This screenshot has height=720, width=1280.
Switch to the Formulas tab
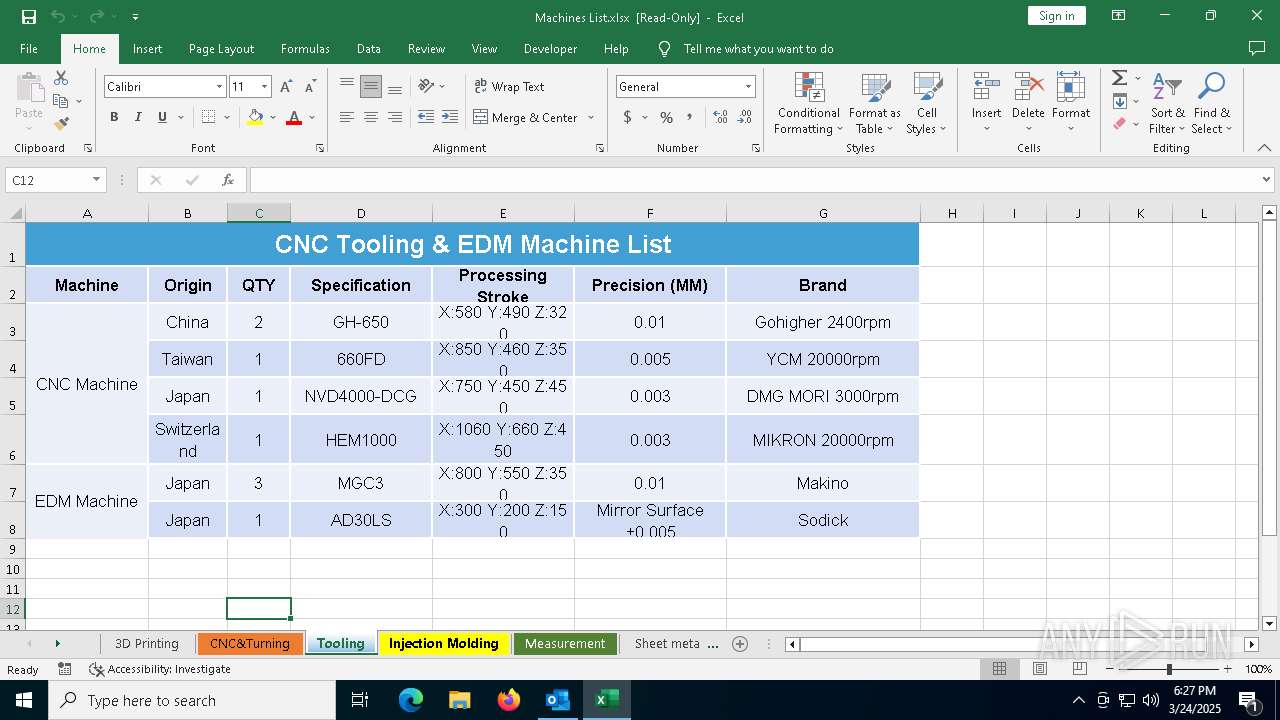pyautogui.click(x=305, y=48)
